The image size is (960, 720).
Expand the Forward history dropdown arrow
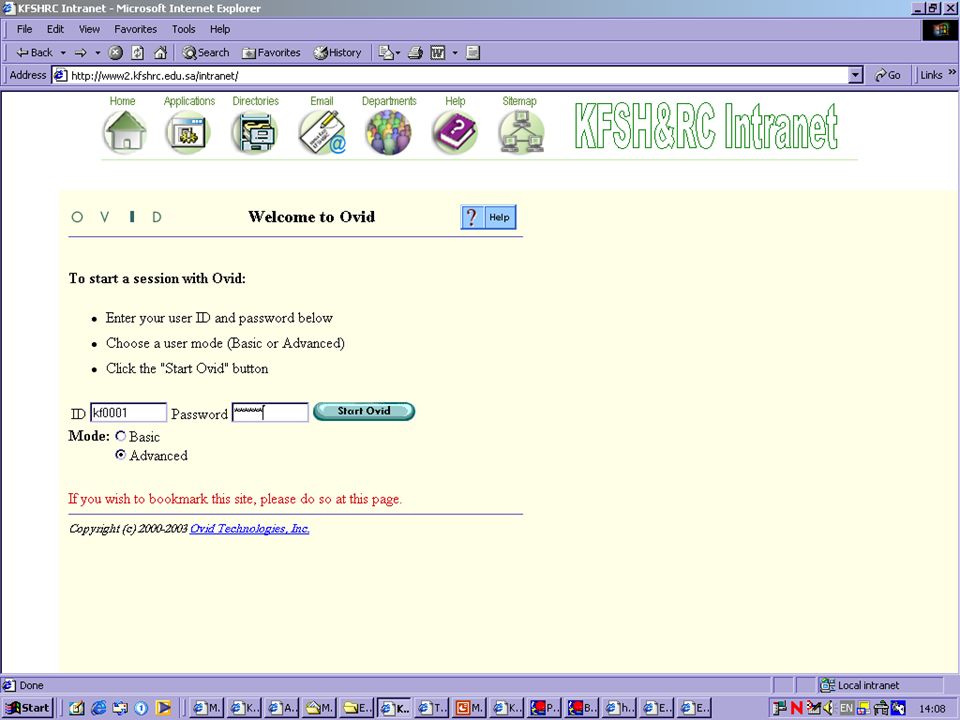[97, 53]
